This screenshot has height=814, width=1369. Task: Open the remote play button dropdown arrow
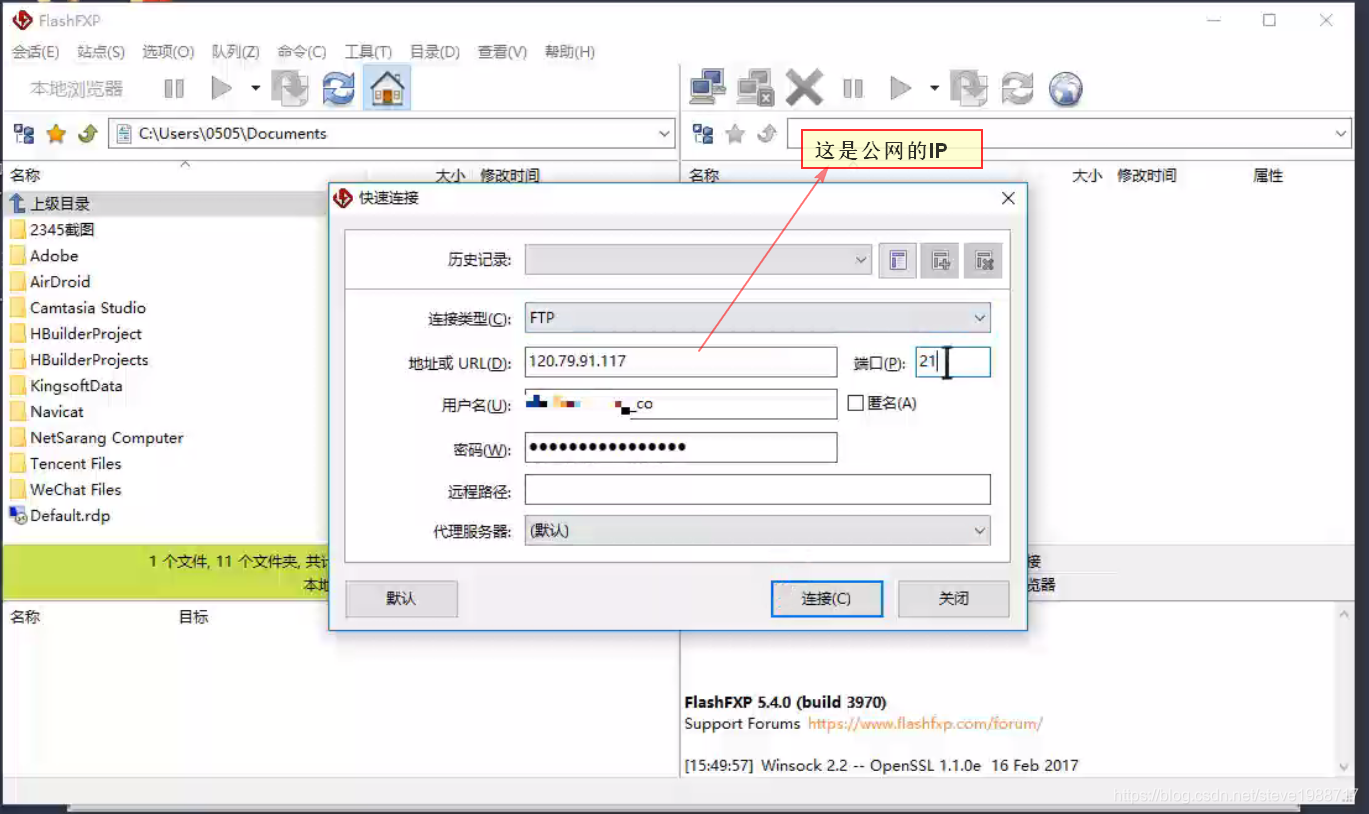[934, 89]
